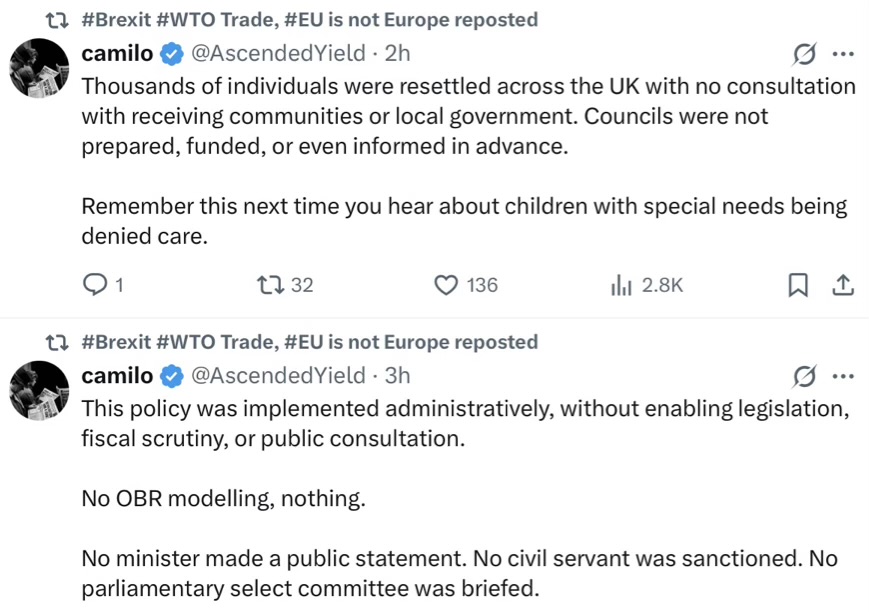This screenshot has width=869, height=612.
Task: Open more options menu on the 2h post
Action: click(x=843, y=54)
